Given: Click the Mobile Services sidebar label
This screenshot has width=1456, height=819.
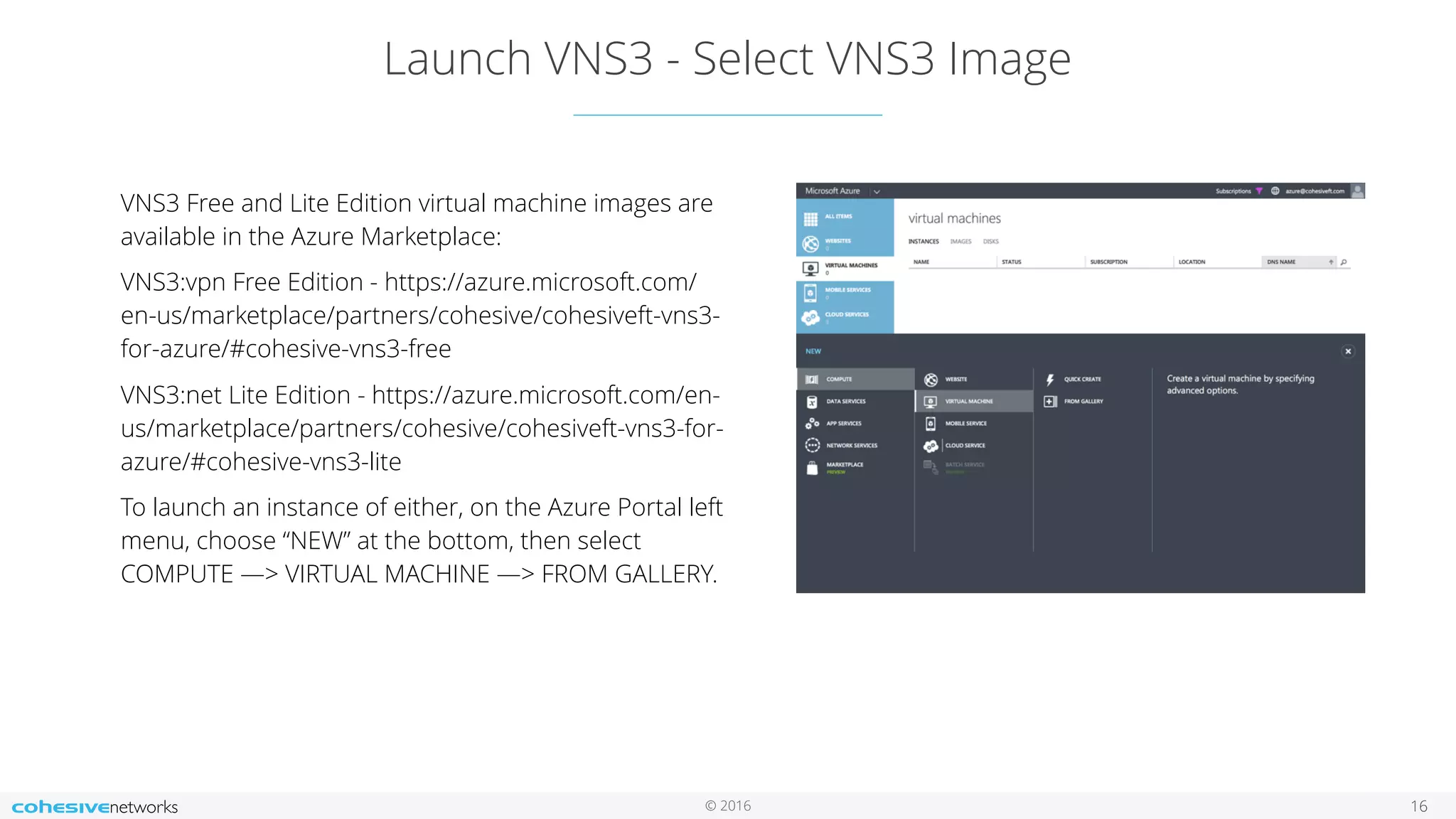Looking at the screenshot, I should coord(847,290).
